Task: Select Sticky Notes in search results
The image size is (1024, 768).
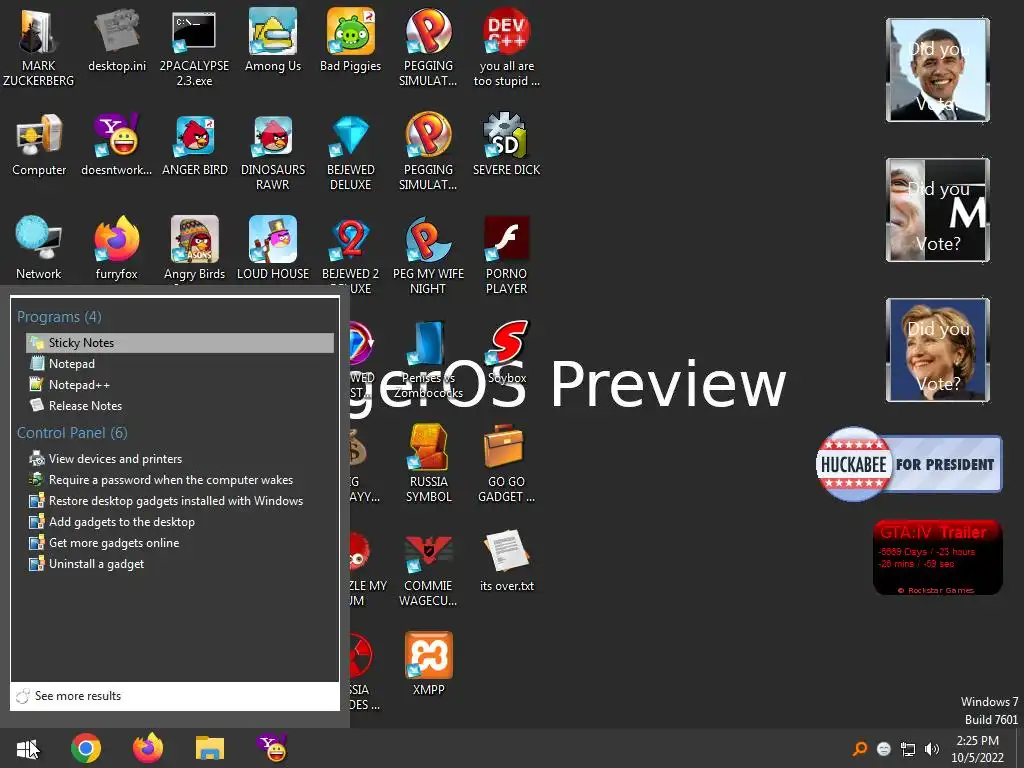Action: [180, 343]
